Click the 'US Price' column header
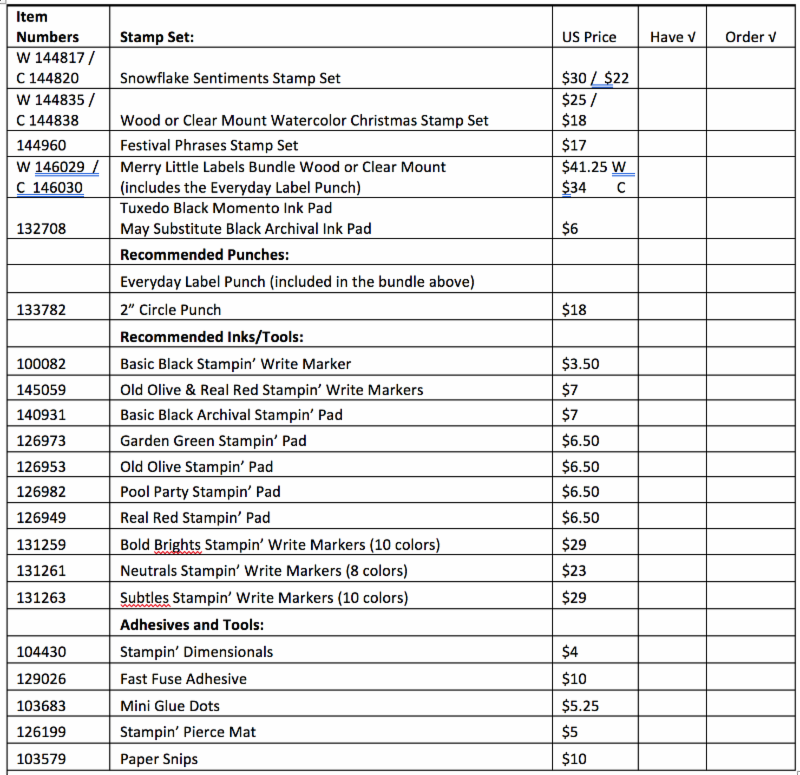Screen dimensions: 800x775 point(589,37)
